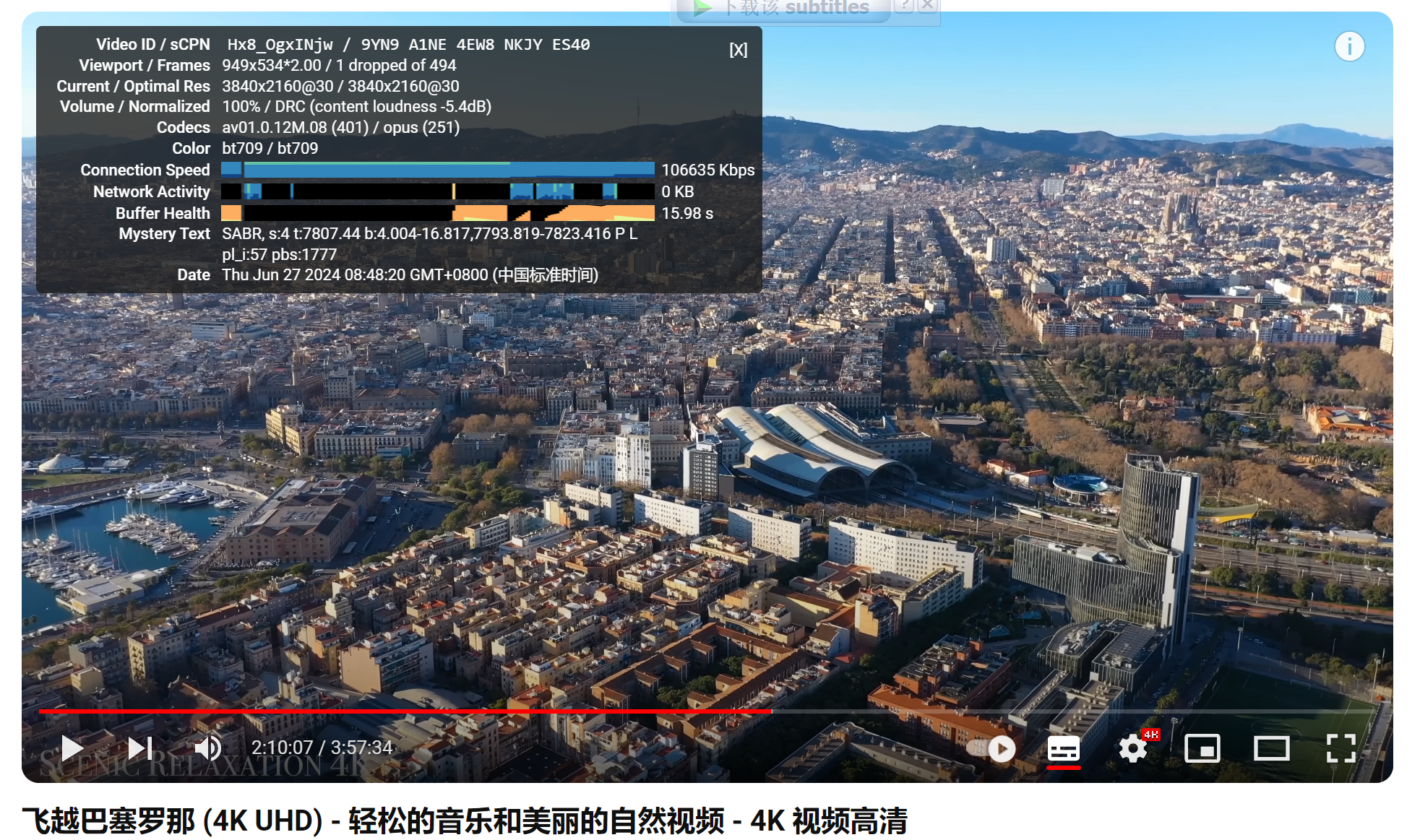The height and width of the screenshot is (840, 1420).
Task: Mute the video volume
Action: (207, 748)
